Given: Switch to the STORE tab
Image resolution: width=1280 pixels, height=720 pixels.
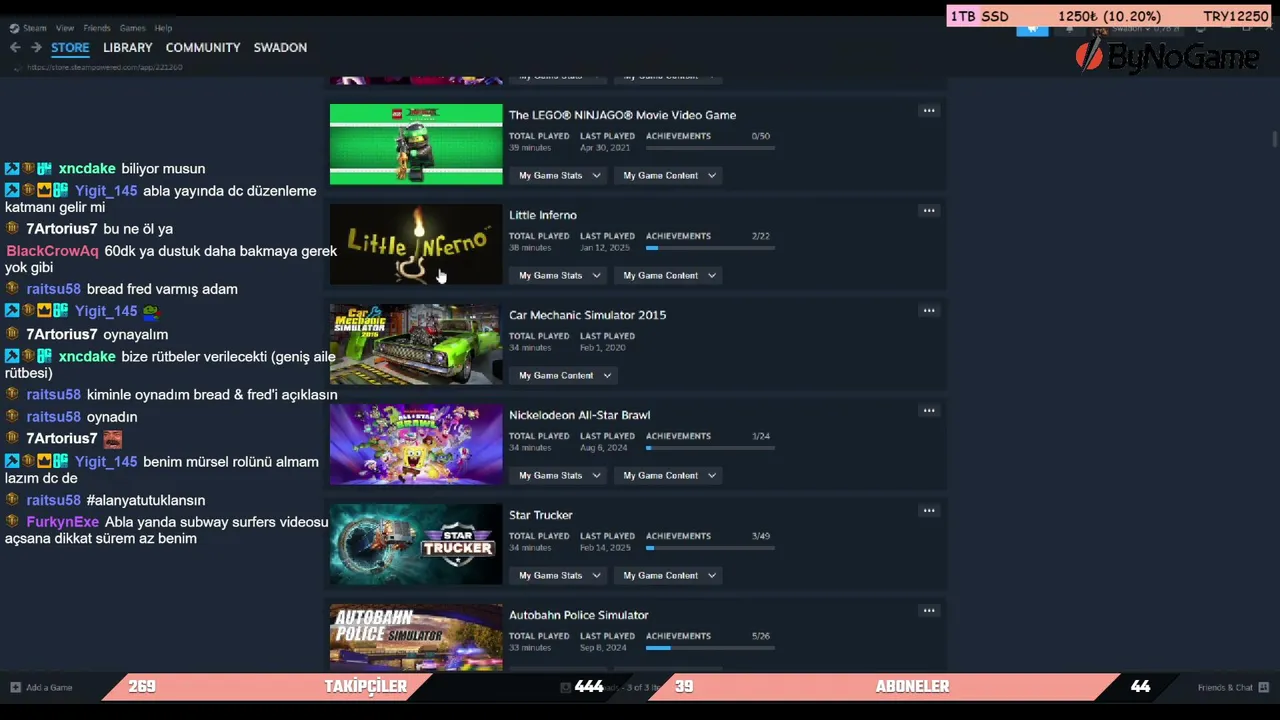Looking at the screenshot, I should (x=70, y=47).
